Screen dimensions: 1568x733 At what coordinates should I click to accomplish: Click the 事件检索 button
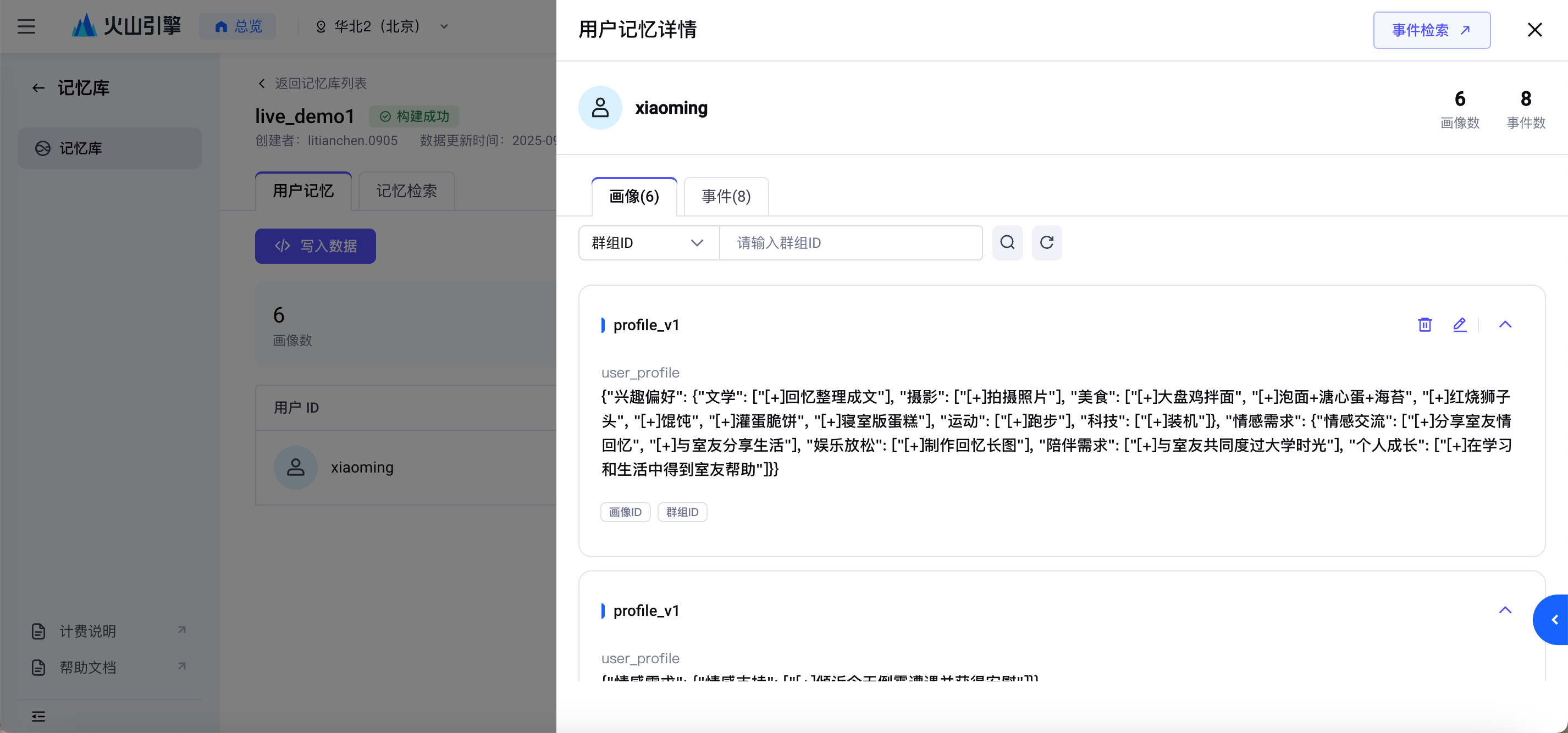(x=1431, y=30)
